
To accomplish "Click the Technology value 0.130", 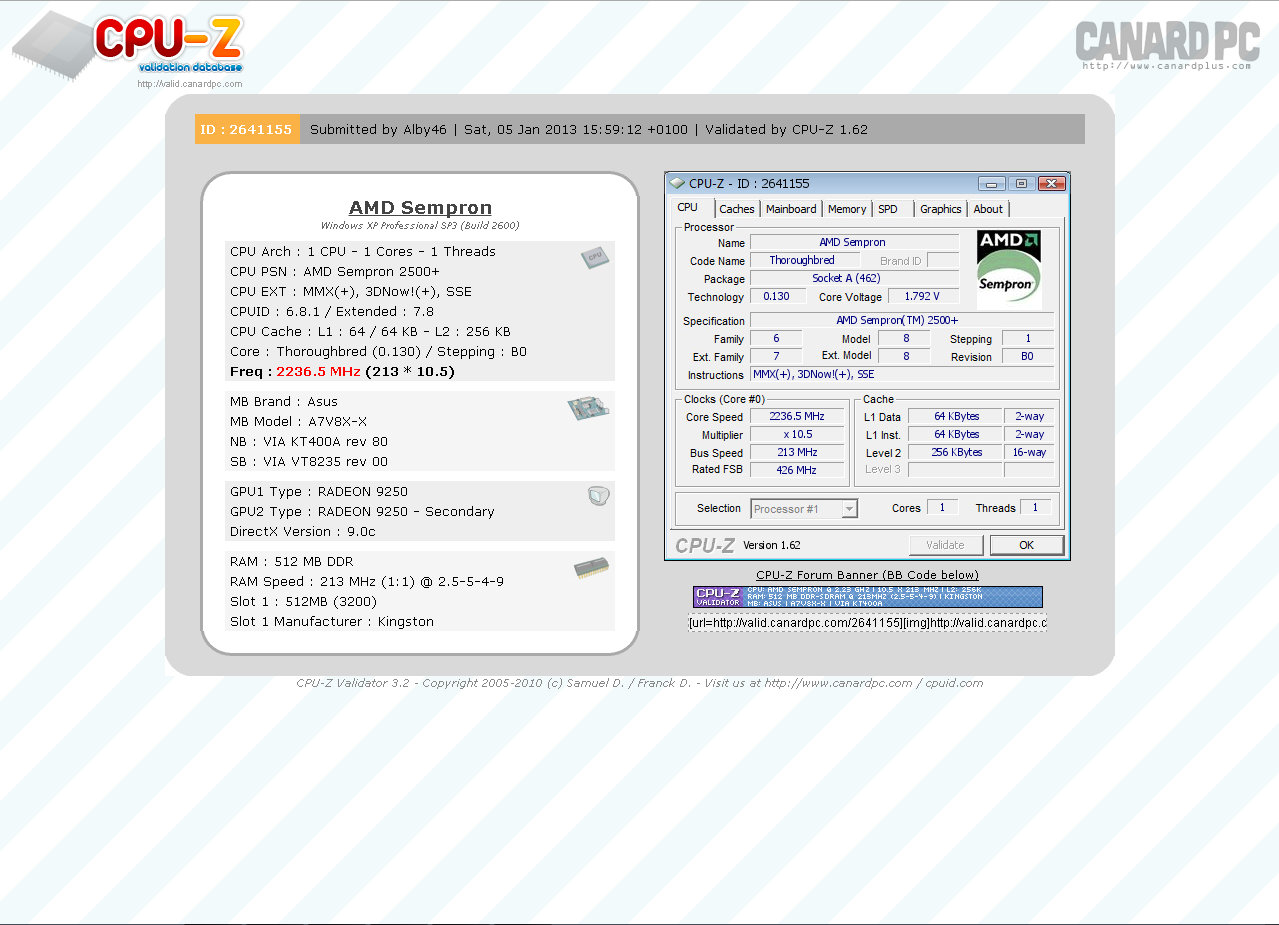I will pos(777,297).
